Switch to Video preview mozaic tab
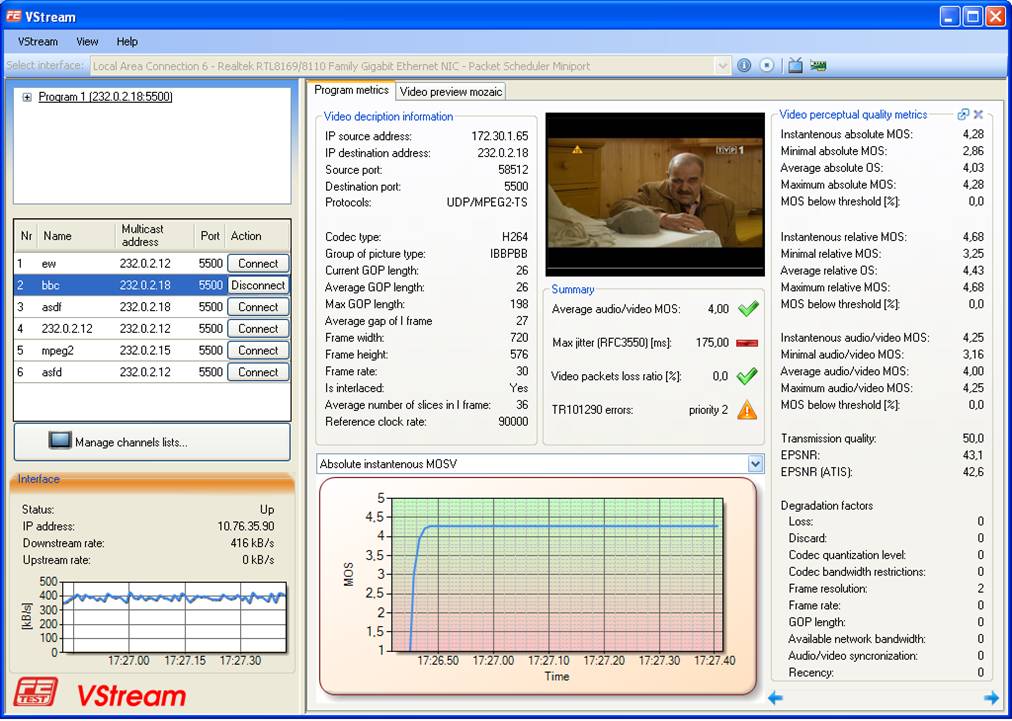1012x721 pixels. tap(450, 91)
